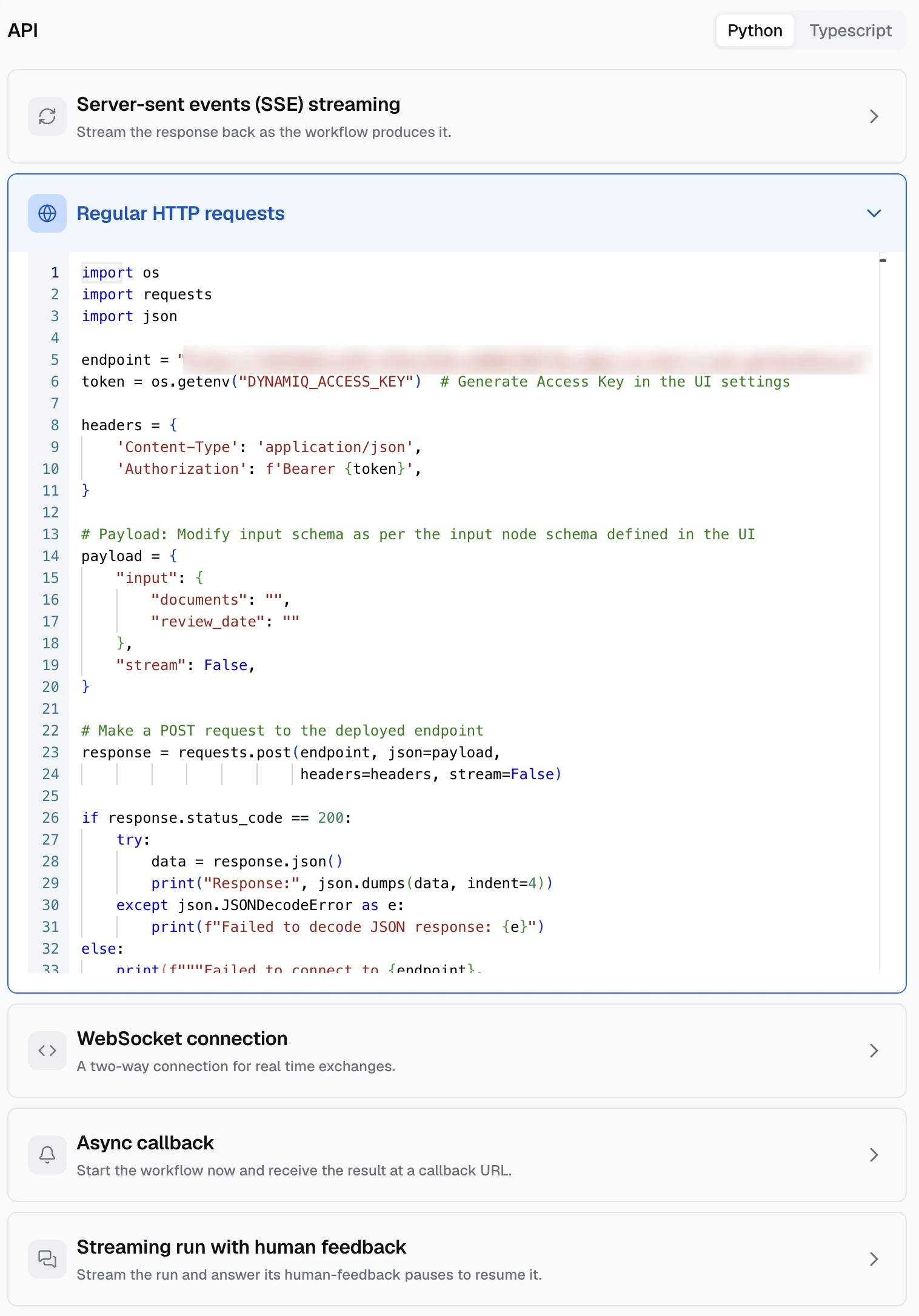The width and height of the screenshot is (919, 1316).
Task: Click the 'Make a POST request' comment
Action: coord(282,731)
